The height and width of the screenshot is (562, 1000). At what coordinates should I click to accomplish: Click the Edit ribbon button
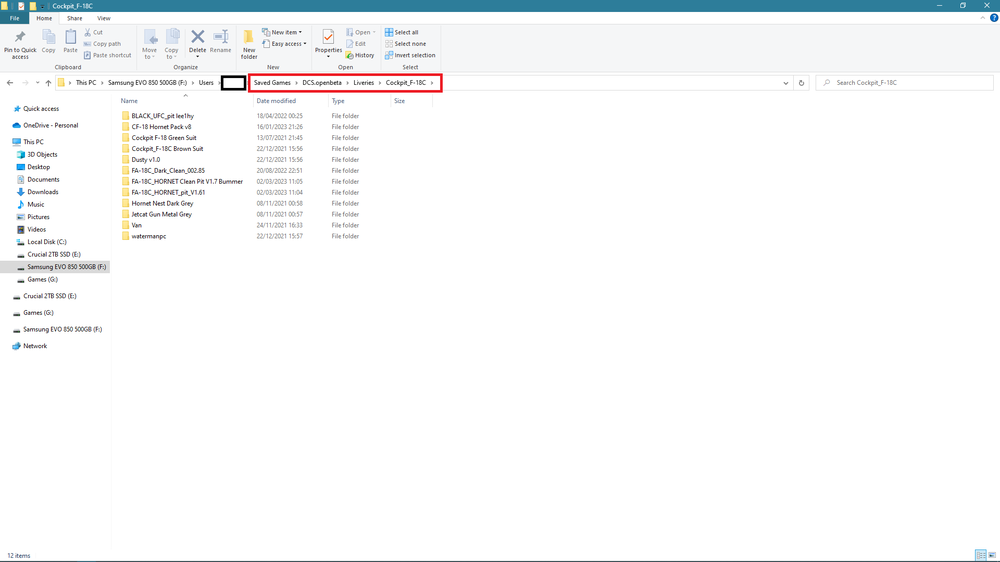pyautogui.click(x=356, y=44)
